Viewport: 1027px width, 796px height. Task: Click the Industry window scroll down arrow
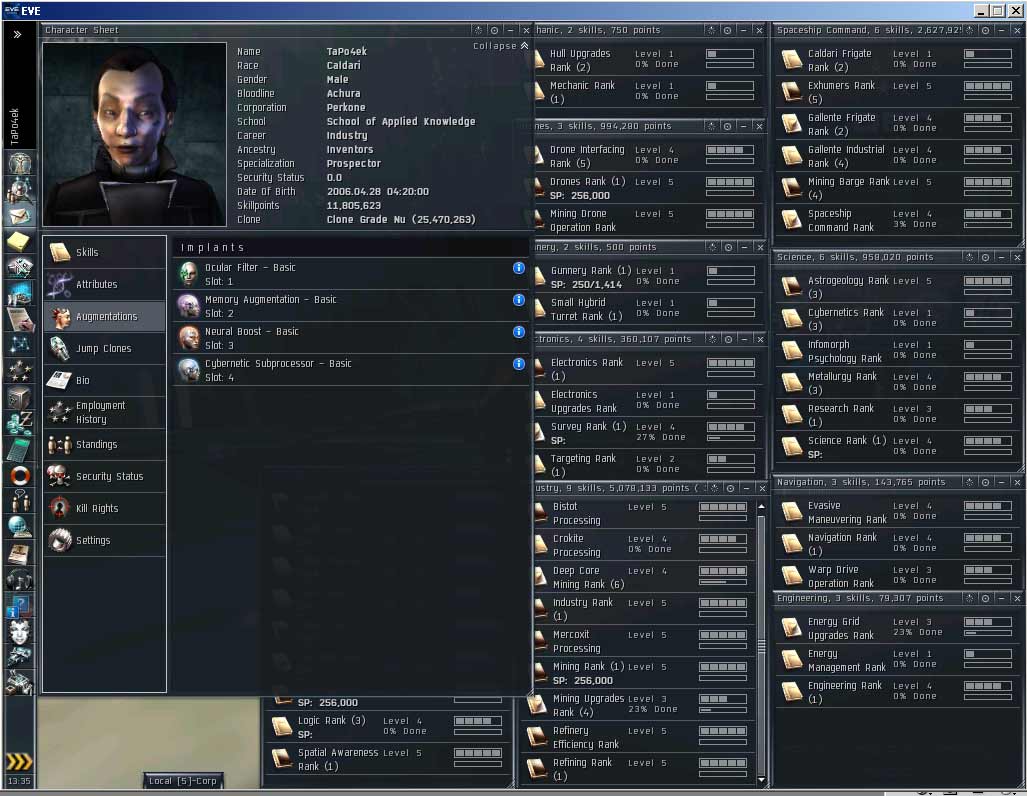pyautogui.click(x=761, y=780)
